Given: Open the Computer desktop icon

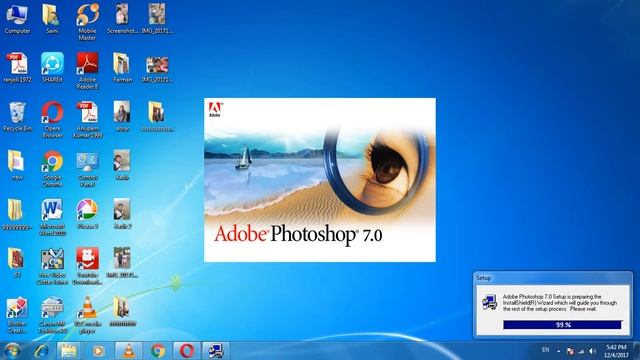Looking at the screenshot, I should pyautogui.click(x=17, y=19).
